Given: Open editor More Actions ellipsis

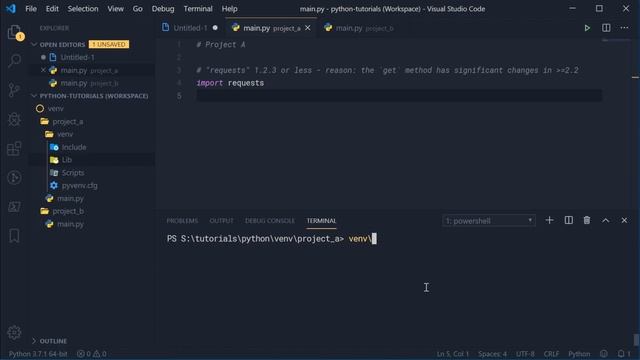Looking at the screenshot, I should point(624,28).
